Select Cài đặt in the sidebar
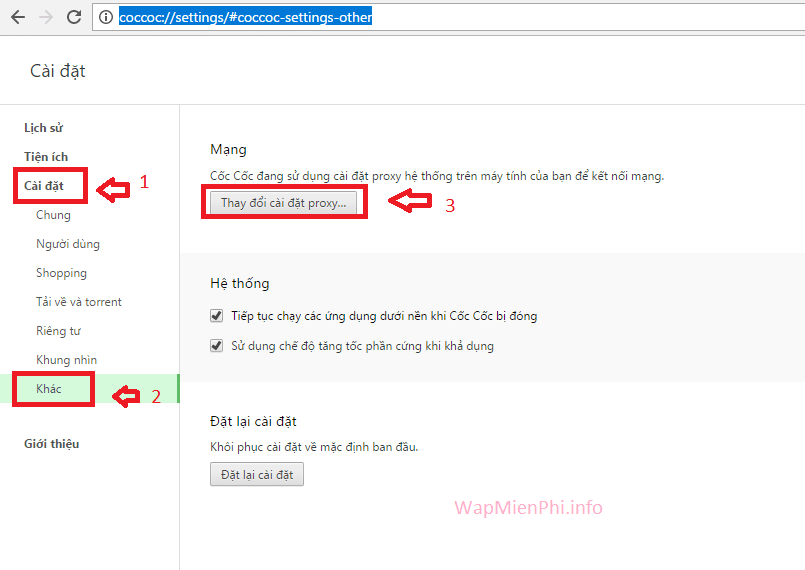This screenshot has width=805, height=570. click(44, 185)
